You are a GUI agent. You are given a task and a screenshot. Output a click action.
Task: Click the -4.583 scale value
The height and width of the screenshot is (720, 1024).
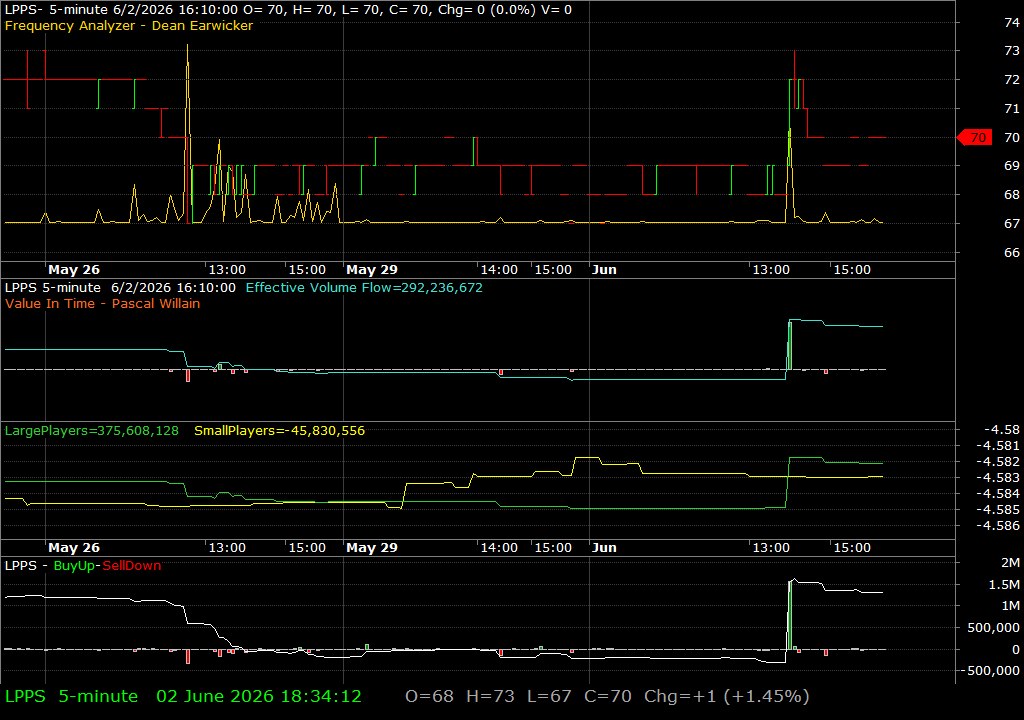(997, 478)
